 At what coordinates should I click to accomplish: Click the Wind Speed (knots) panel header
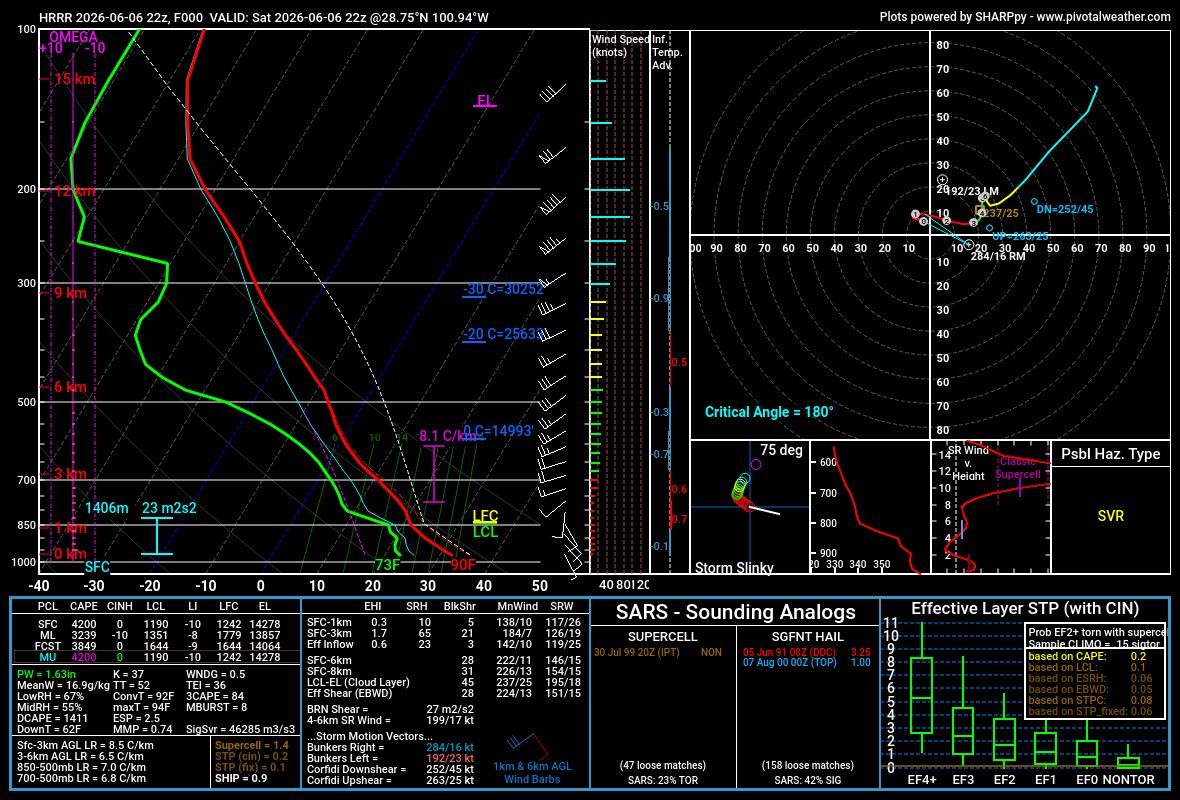(620, 45)
